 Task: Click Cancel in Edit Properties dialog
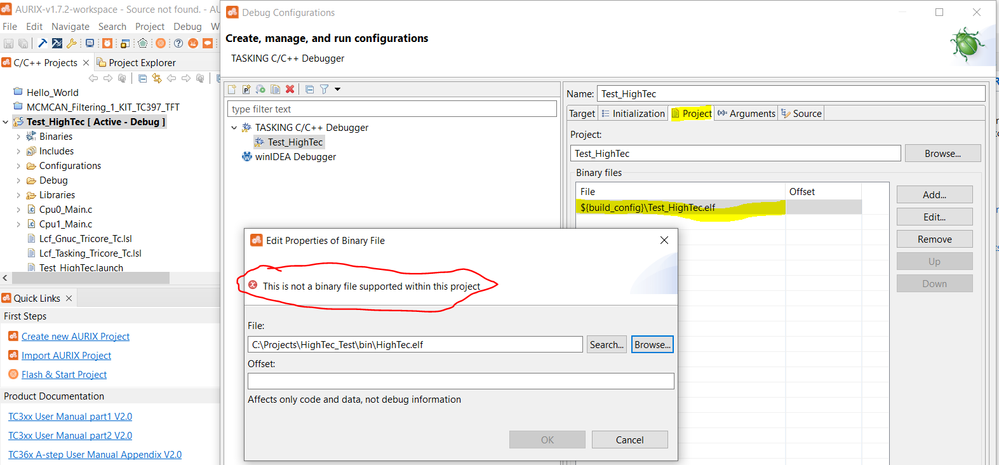coord(629,440)
